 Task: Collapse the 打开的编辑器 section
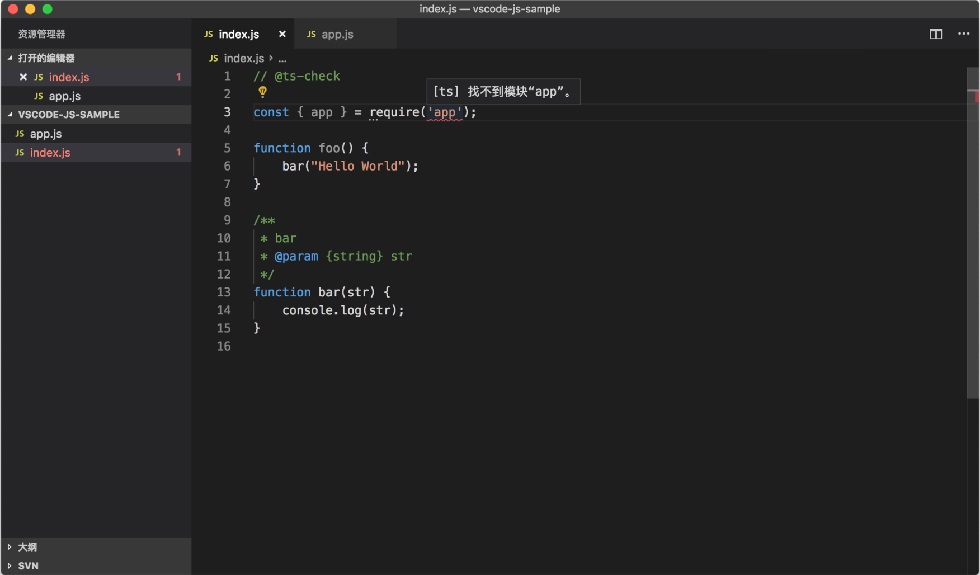click(10, 58)
